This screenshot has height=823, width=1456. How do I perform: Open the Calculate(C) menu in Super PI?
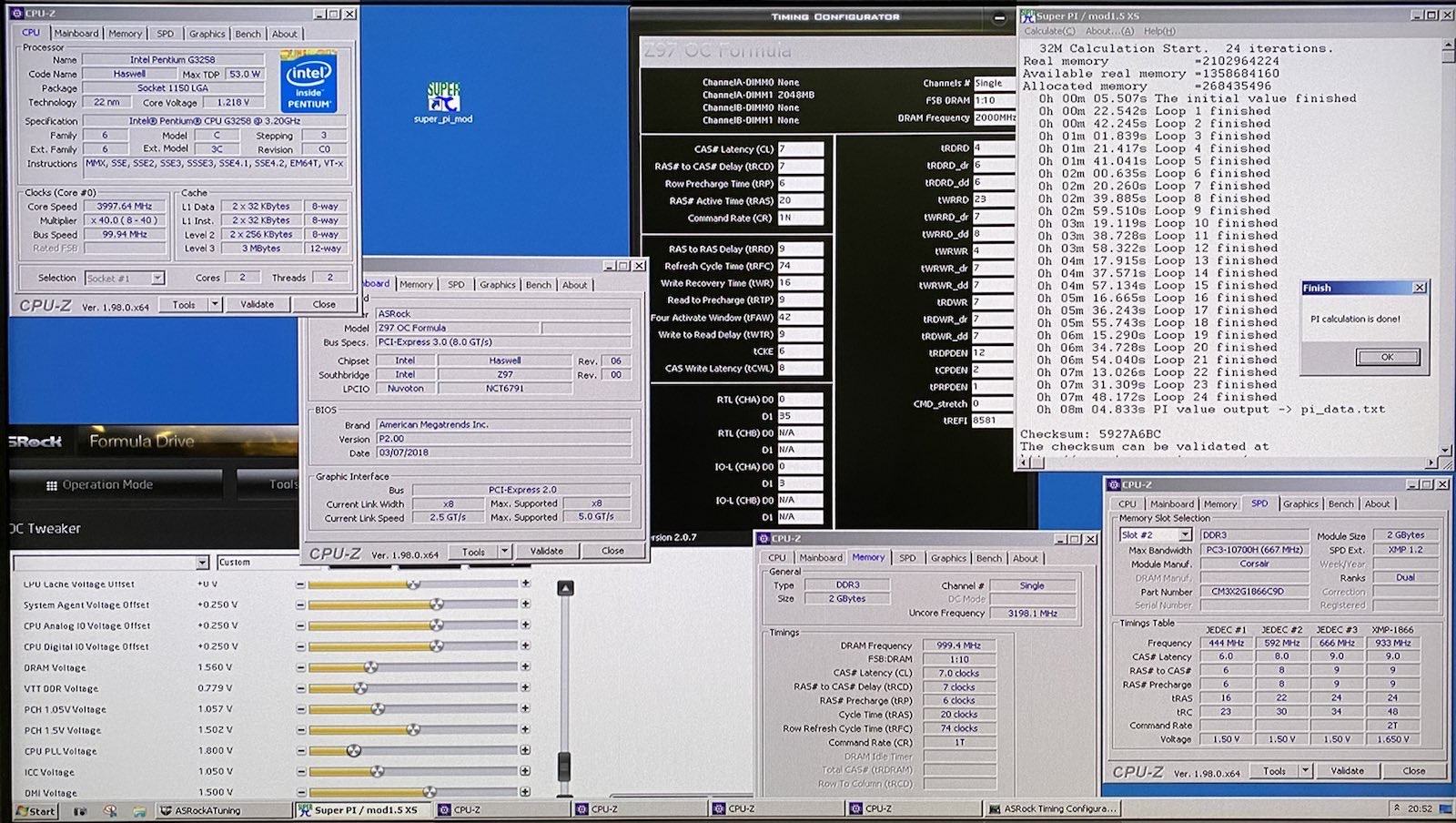click(x=1049, y=31)
